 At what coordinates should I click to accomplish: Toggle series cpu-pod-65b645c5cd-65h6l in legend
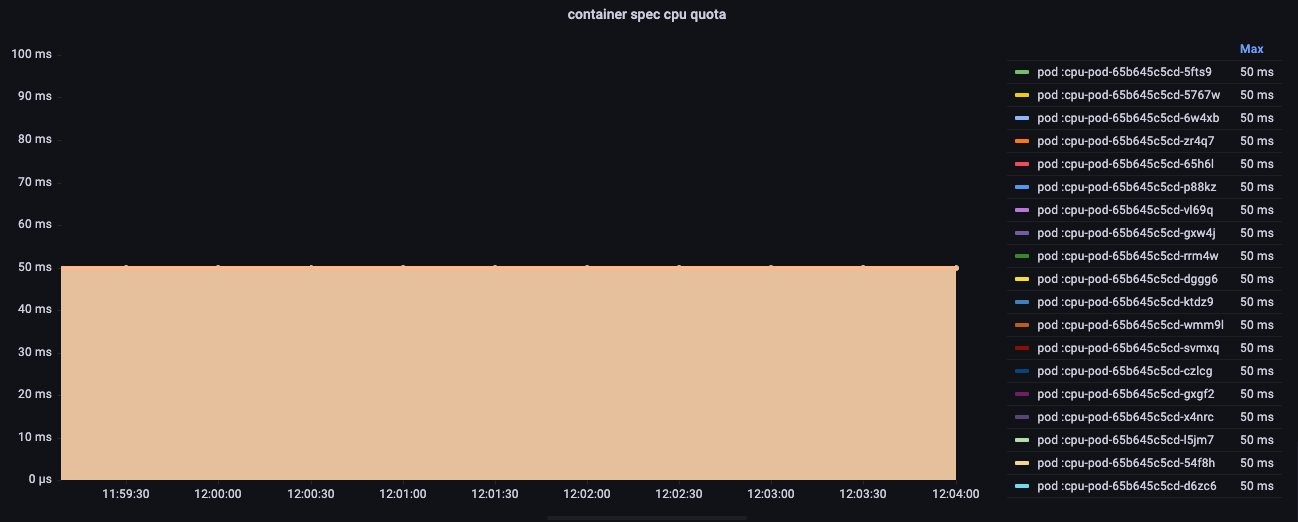tap(1125, 164)
